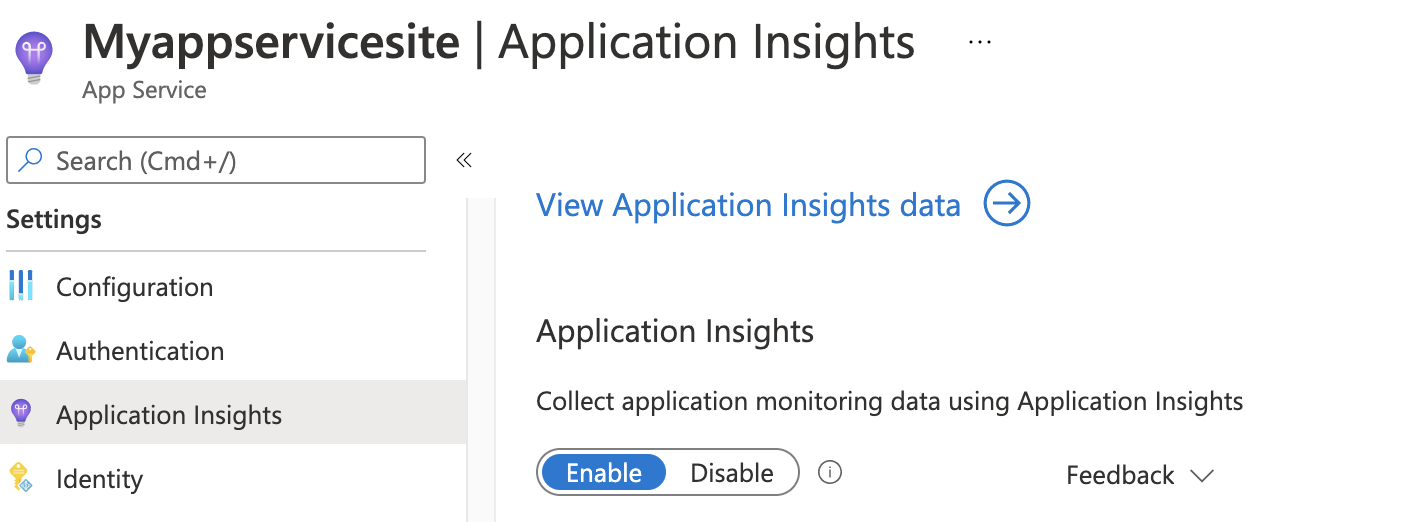This screenshot has height=522, width=1428.
Task: Click the Application Insights lightbulb header icon
Action: 33,57
